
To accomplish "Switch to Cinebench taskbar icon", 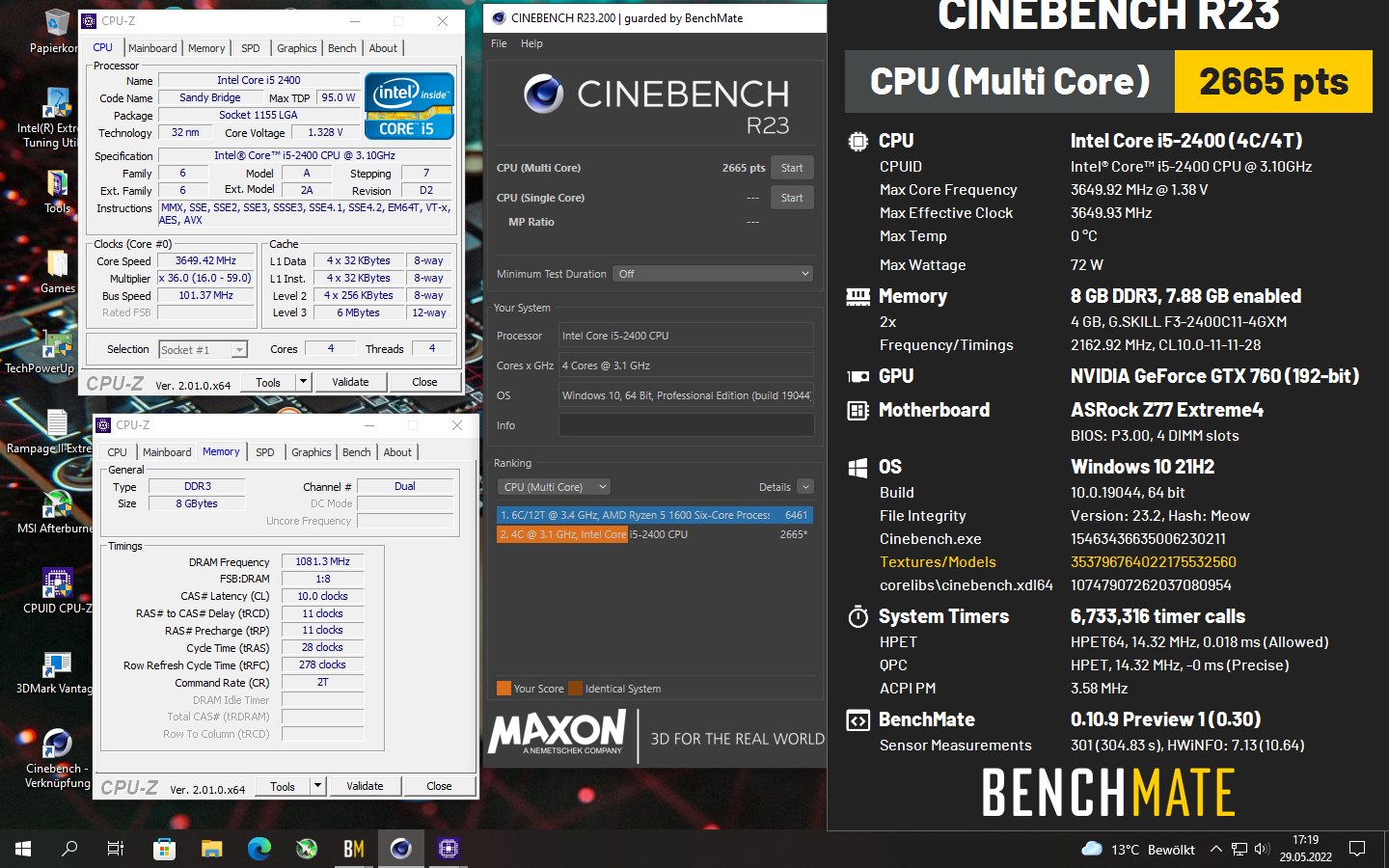I will pos(400,849).
